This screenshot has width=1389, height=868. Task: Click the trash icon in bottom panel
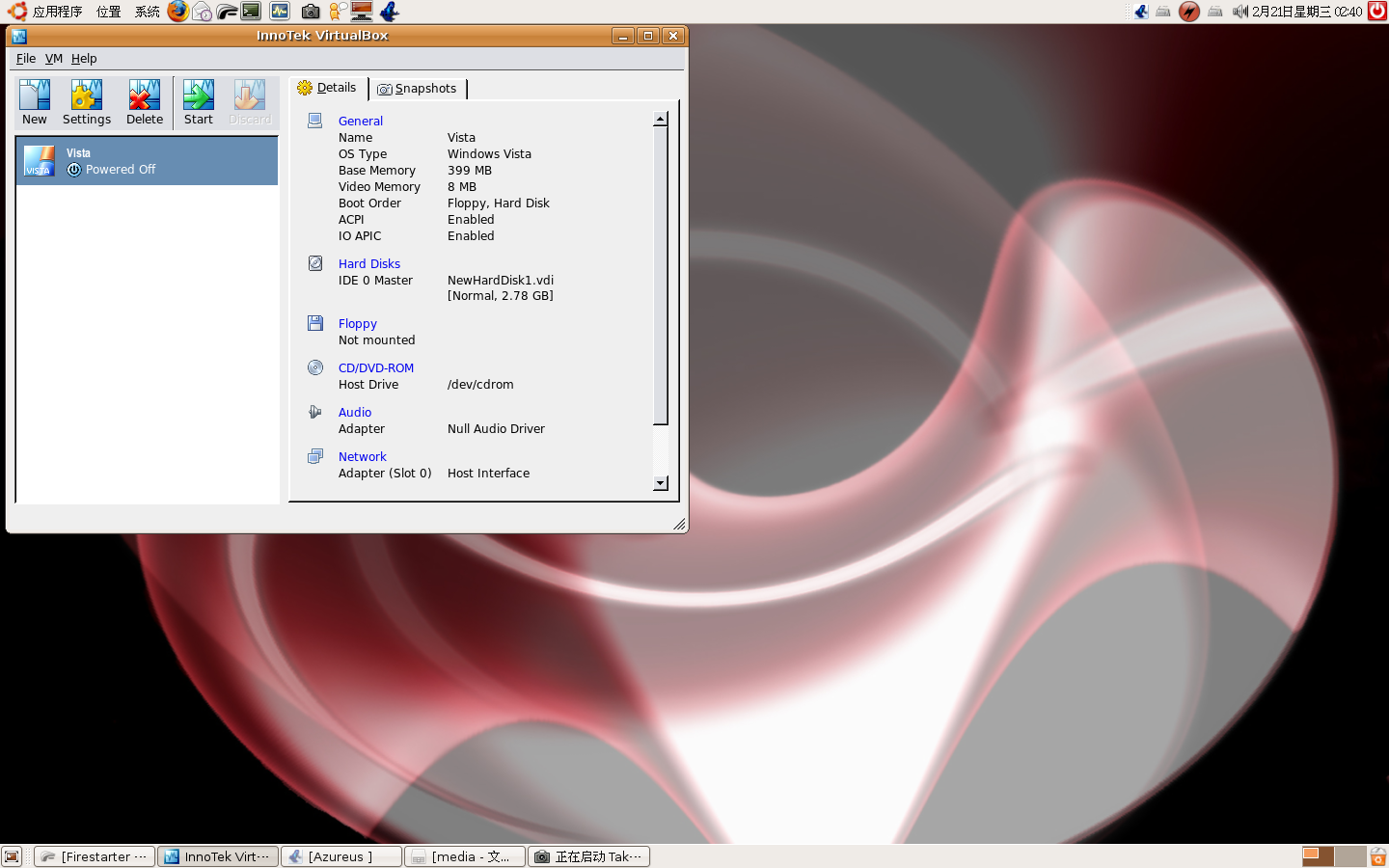(x=1378, y=856)
